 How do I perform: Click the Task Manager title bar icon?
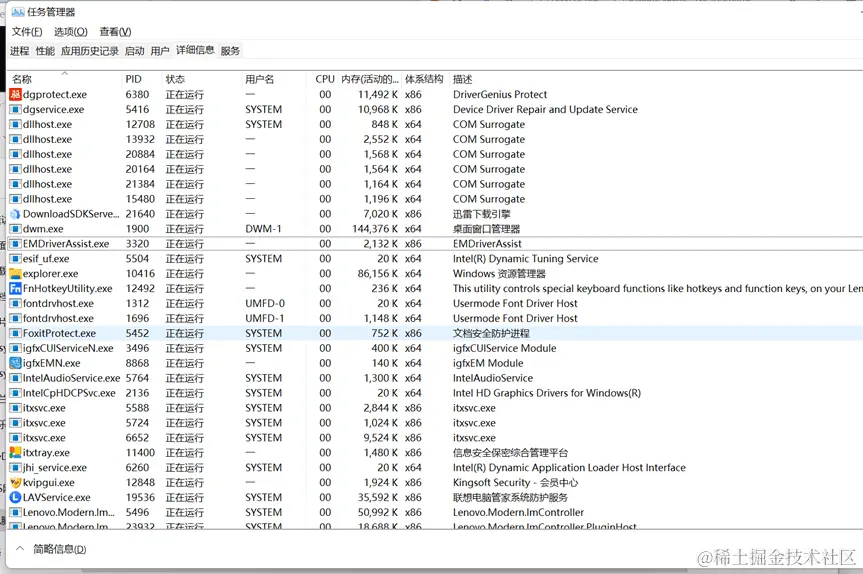click(x=18, y=12)
